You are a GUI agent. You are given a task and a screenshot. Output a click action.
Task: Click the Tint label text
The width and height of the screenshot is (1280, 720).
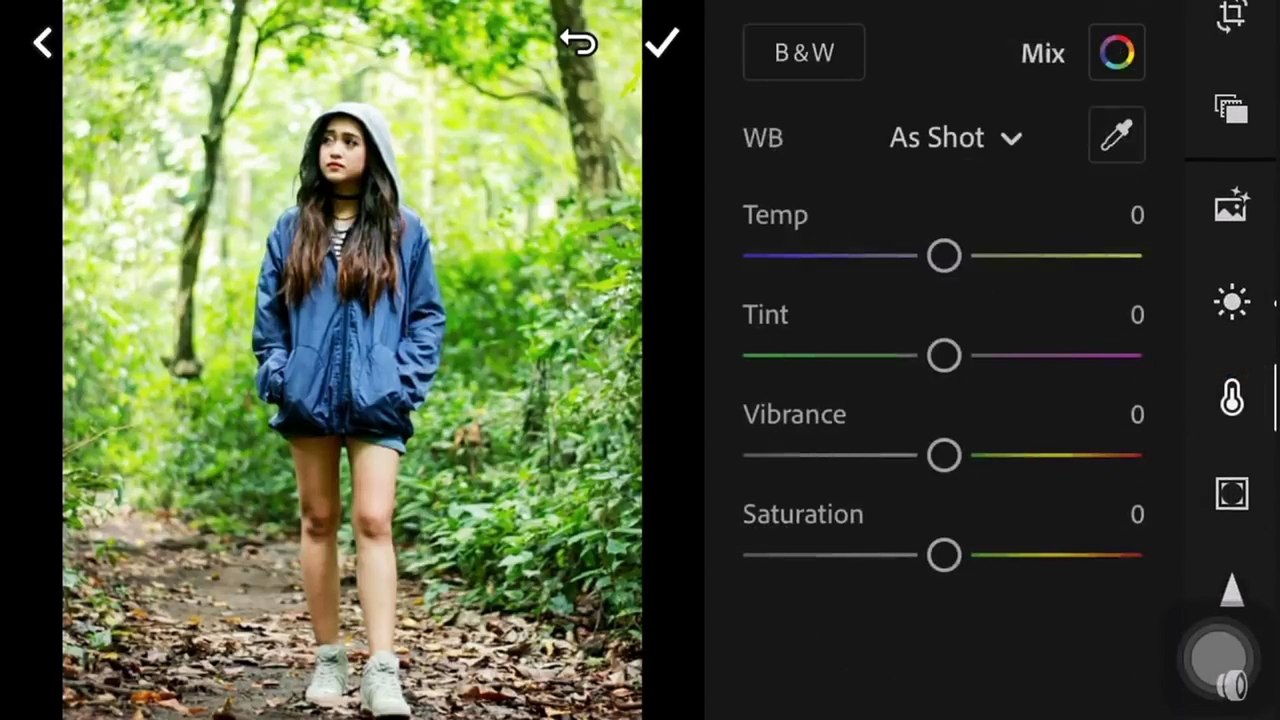point(765,314)
